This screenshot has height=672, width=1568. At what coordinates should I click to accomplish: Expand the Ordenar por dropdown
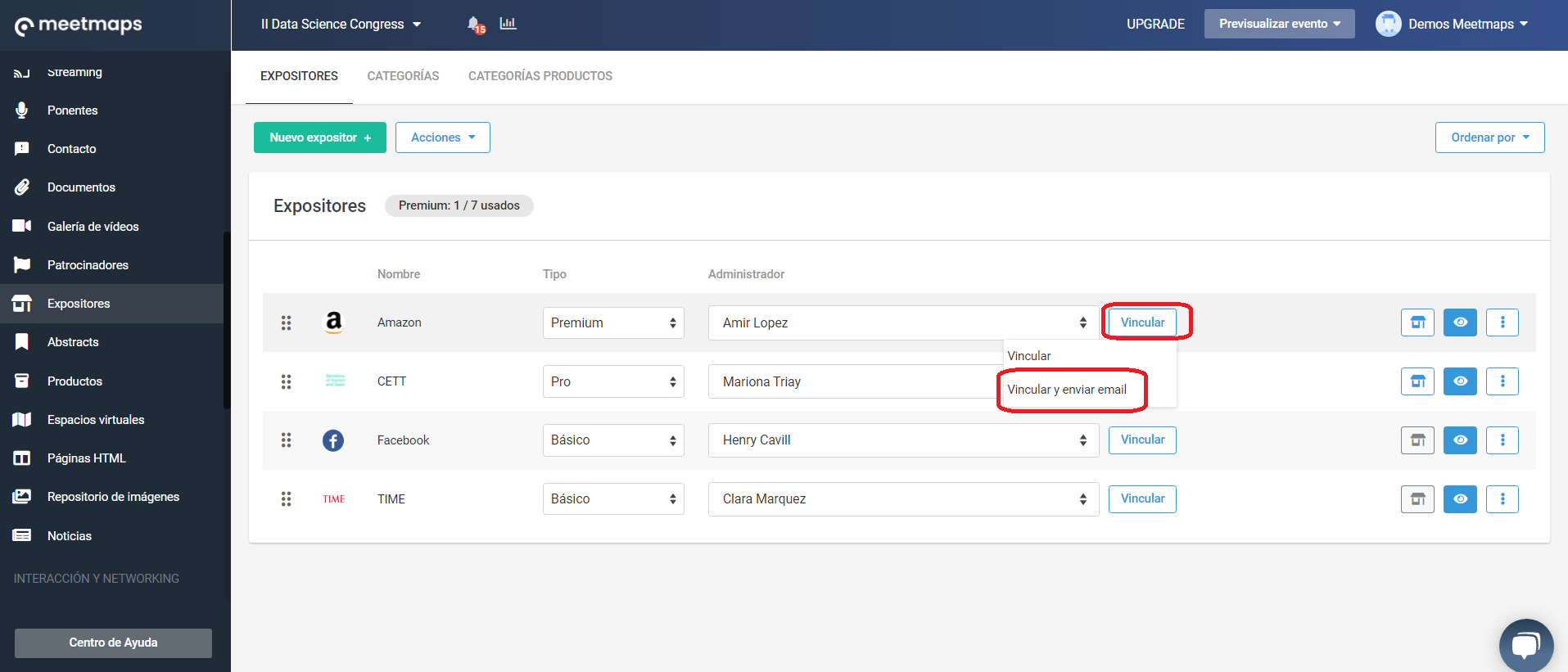1489,138
